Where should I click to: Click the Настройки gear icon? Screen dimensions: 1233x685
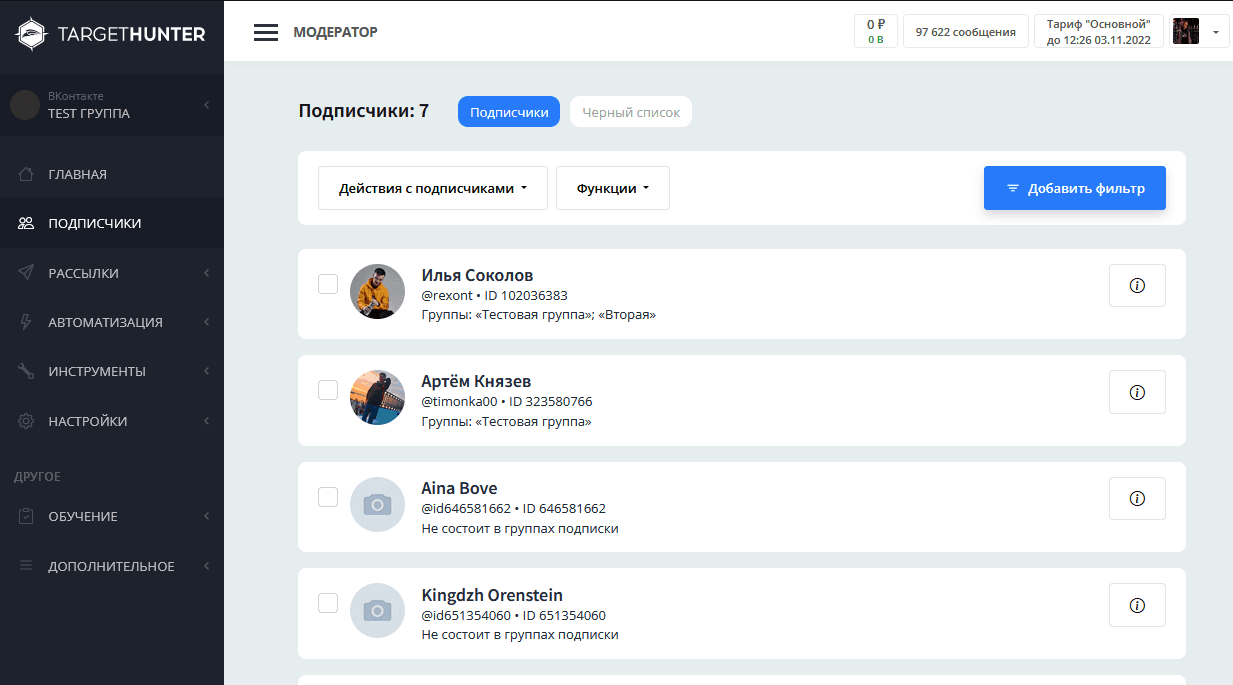tap(27, 421)
